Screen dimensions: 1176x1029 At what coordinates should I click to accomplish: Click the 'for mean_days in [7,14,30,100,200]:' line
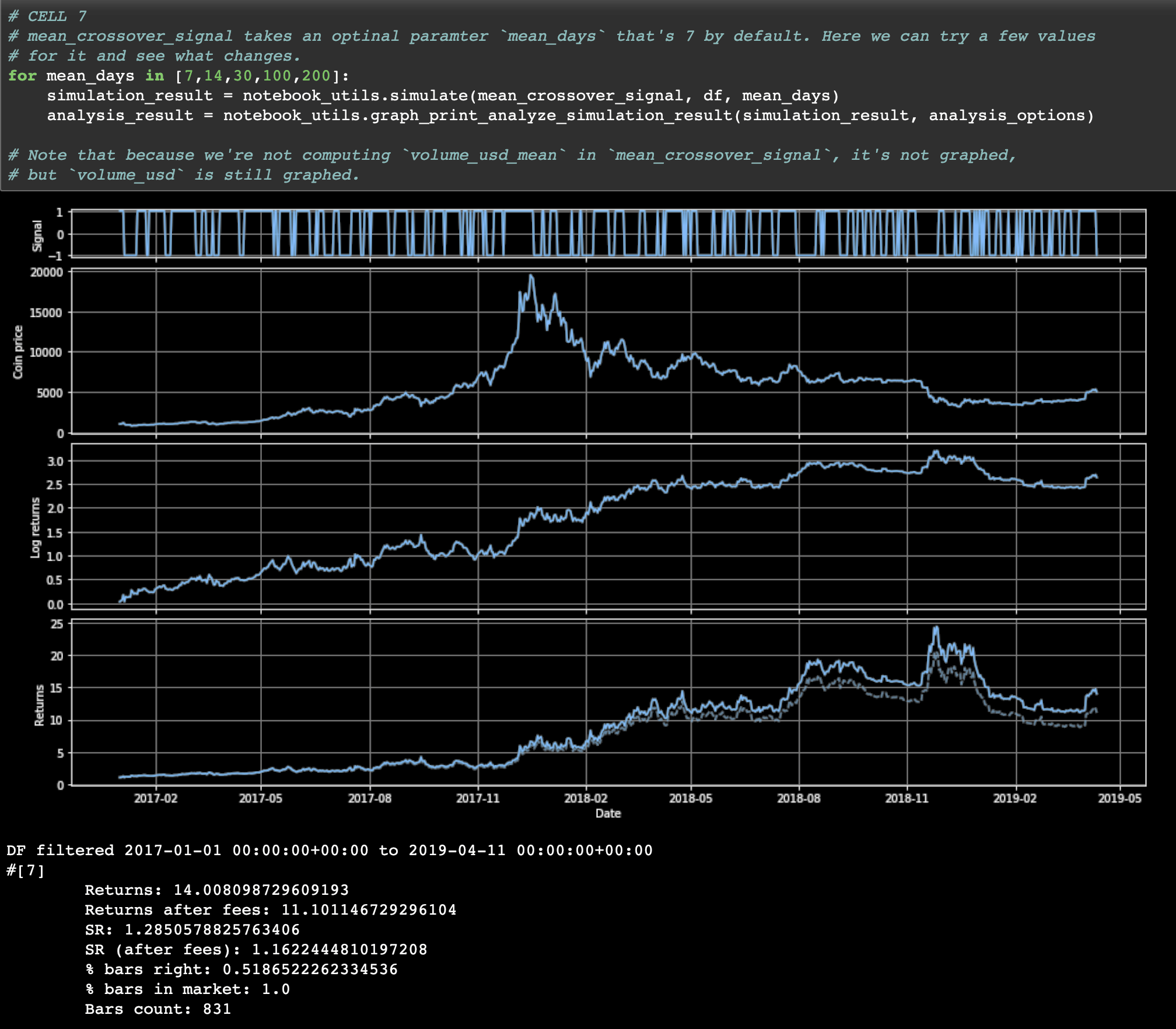click(178, 76)
